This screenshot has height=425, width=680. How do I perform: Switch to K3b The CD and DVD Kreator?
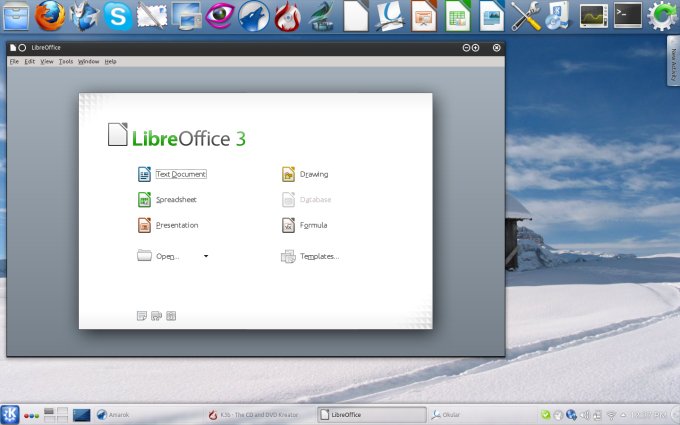pos(260,415)
